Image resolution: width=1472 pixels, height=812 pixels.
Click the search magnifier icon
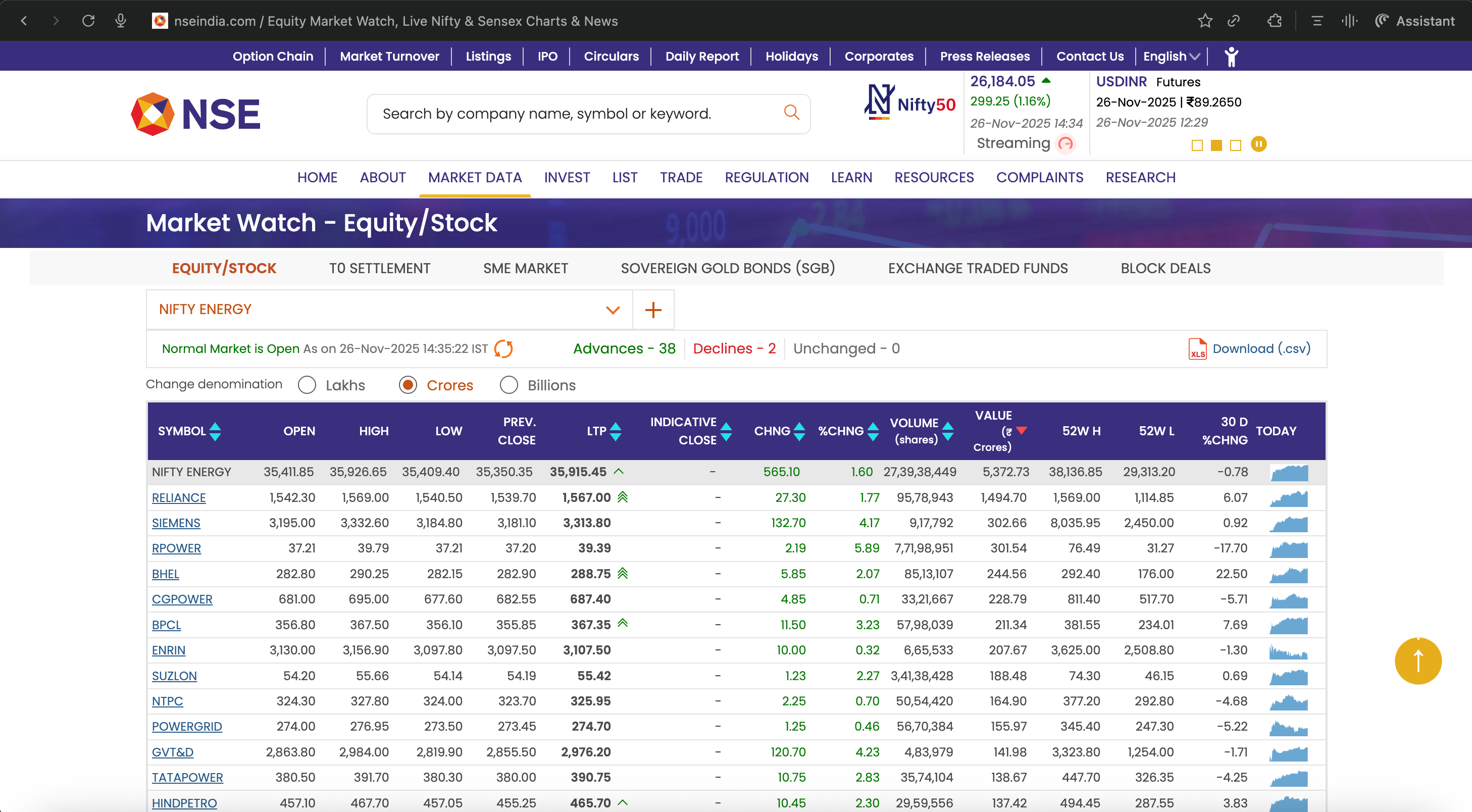point(791,113)
